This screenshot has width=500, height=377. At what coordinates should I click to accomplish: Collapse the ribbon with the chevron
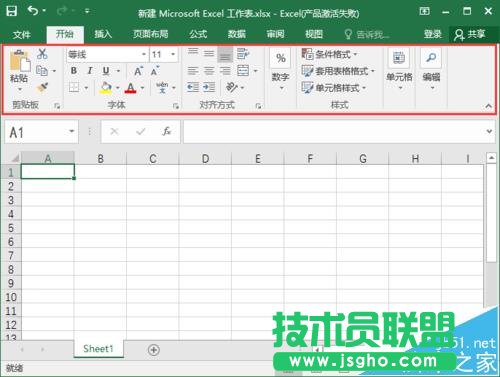(488, 106)
